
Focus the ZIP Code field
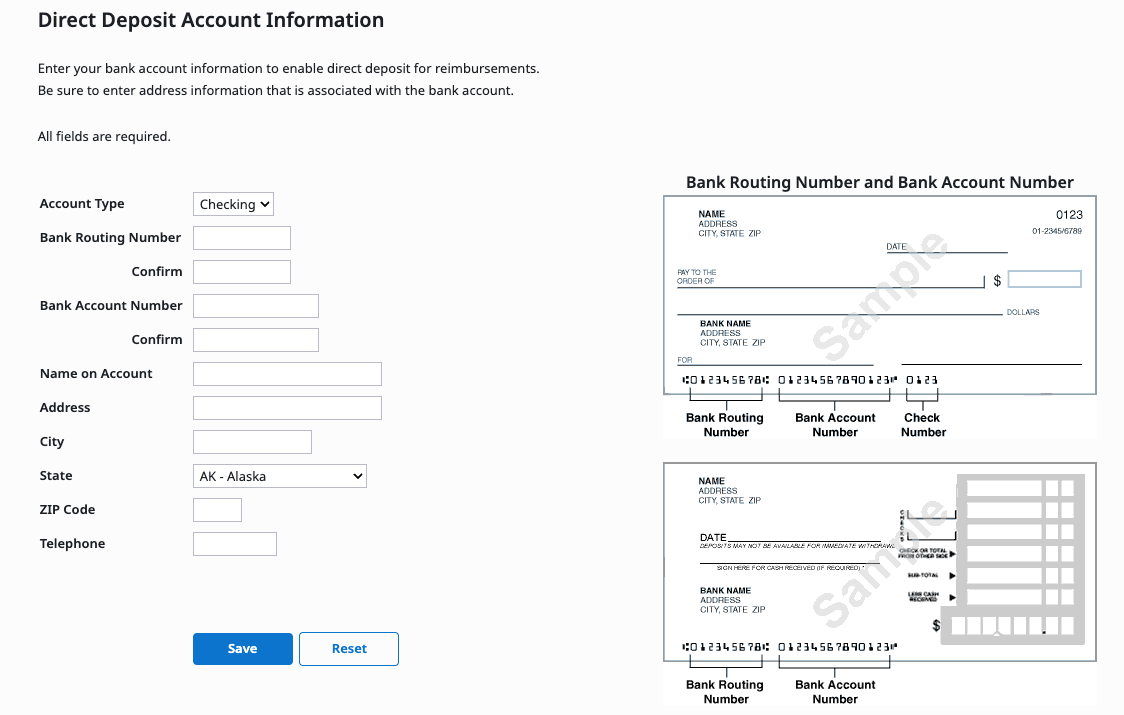click(x=217, y=510)
